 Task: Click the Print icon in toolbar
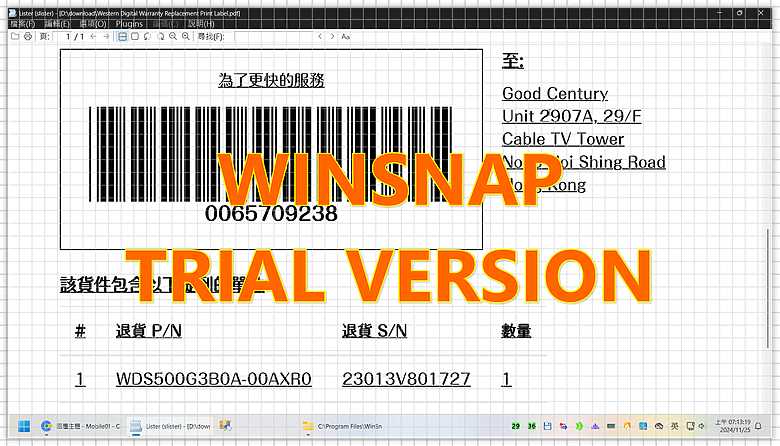28,36
